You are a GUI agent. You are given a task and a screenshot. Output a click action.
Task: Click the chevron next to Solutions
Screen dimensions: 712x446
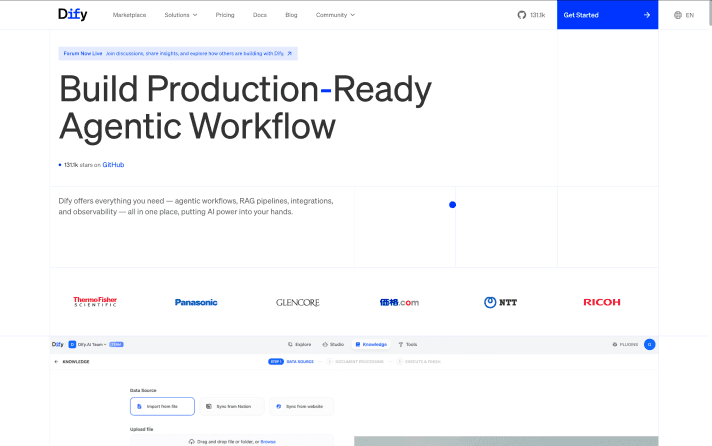(195, 15)
